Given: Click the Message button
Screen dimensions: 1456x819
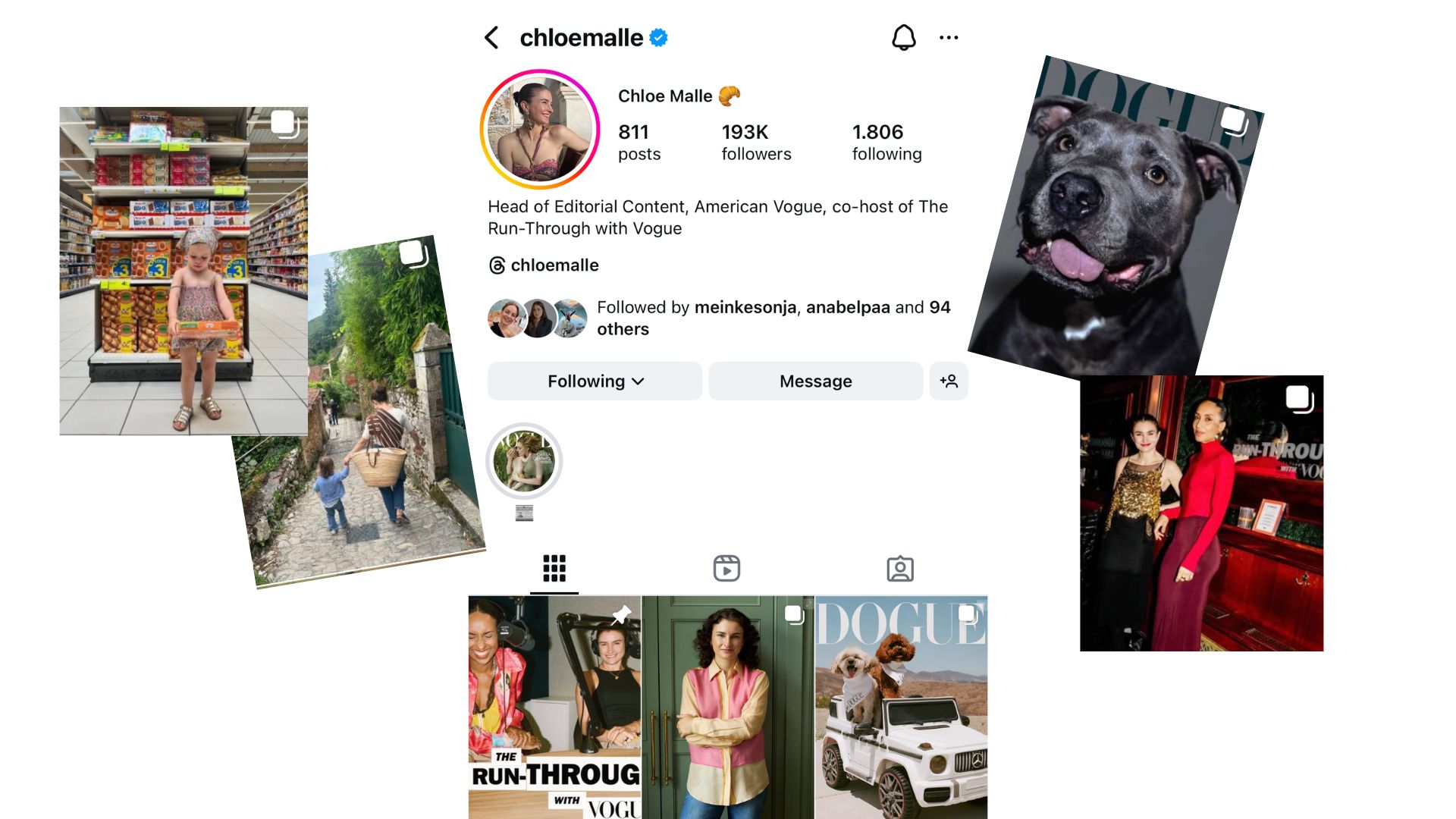Looking at the screenshot, I should click(816, 381).
